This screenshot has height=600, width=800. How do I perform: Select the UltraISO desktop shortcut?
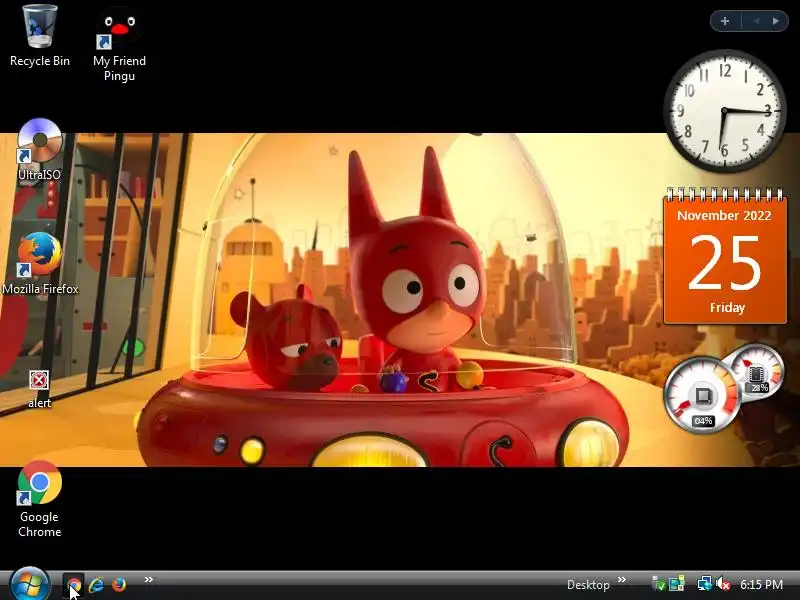(39, 149)
